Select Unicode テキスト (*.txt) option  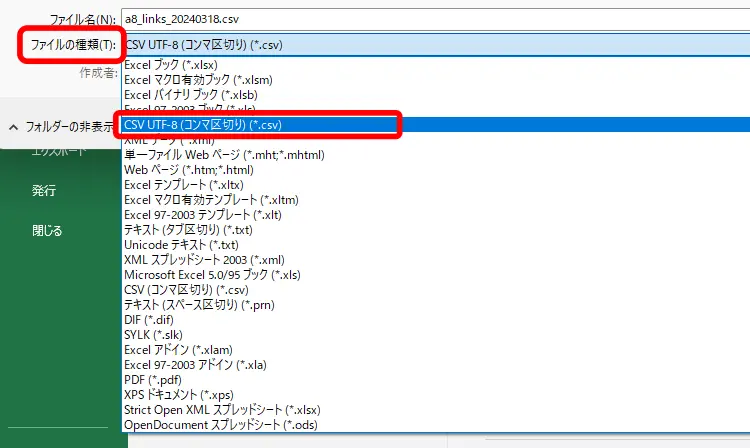180,245
